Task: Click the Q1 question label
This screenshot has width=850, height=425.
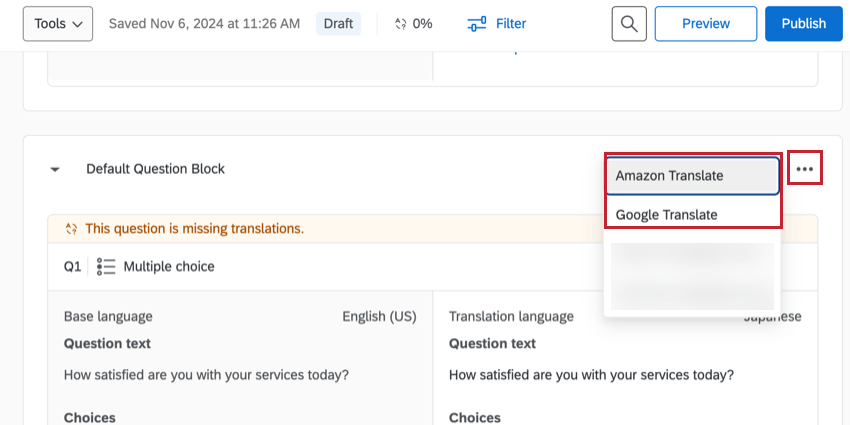Action: pyautogui.click(x=72, y=267)
